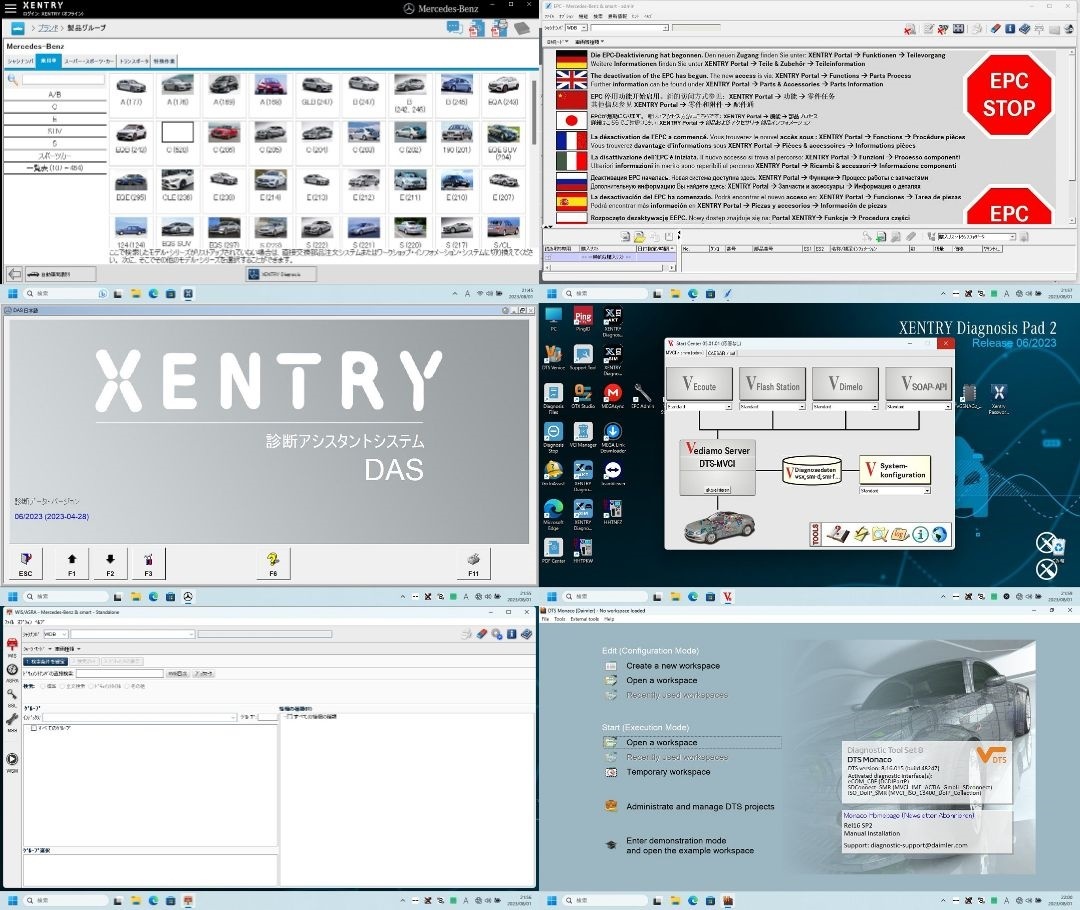Click the DAS F6 help icon button
This screenshot has width=1080, height=910.
click(x=272, y=561)
